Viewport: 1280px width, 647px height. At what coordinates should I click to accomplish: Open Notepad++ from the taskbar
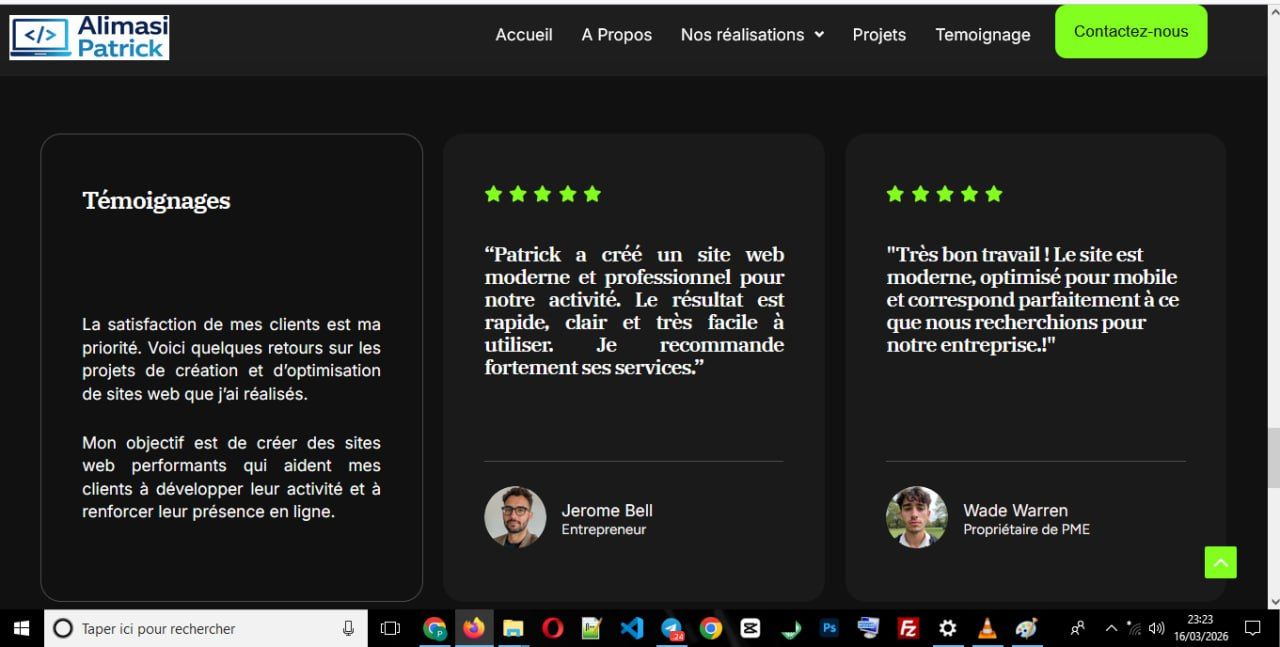tap(592, 628)
